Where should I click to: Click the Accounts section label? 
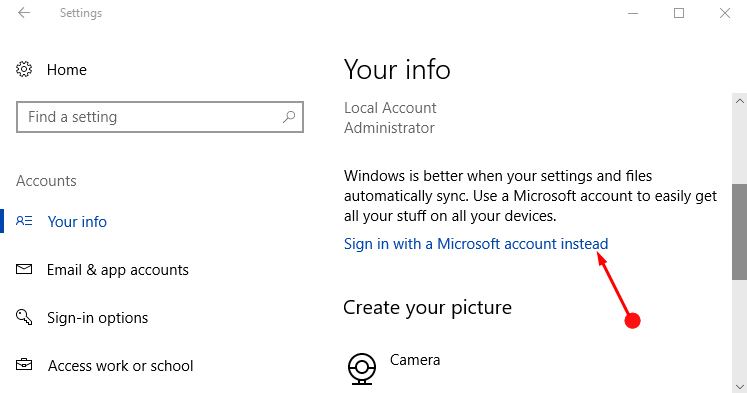pos(46,181)
